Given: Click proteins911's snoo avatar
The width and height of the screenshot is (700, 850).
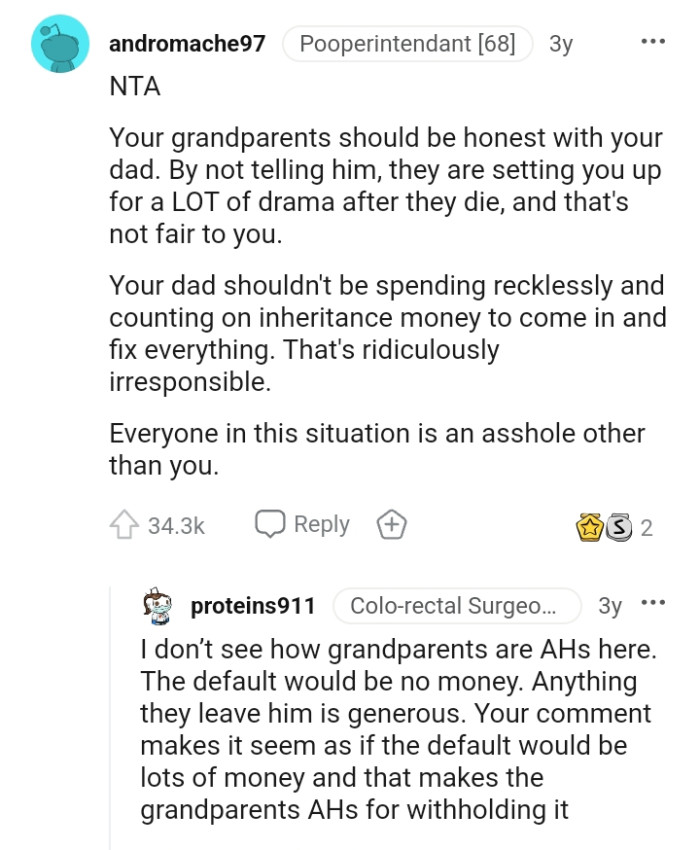Looking at the screenshot, I should [x=155, y=605].
